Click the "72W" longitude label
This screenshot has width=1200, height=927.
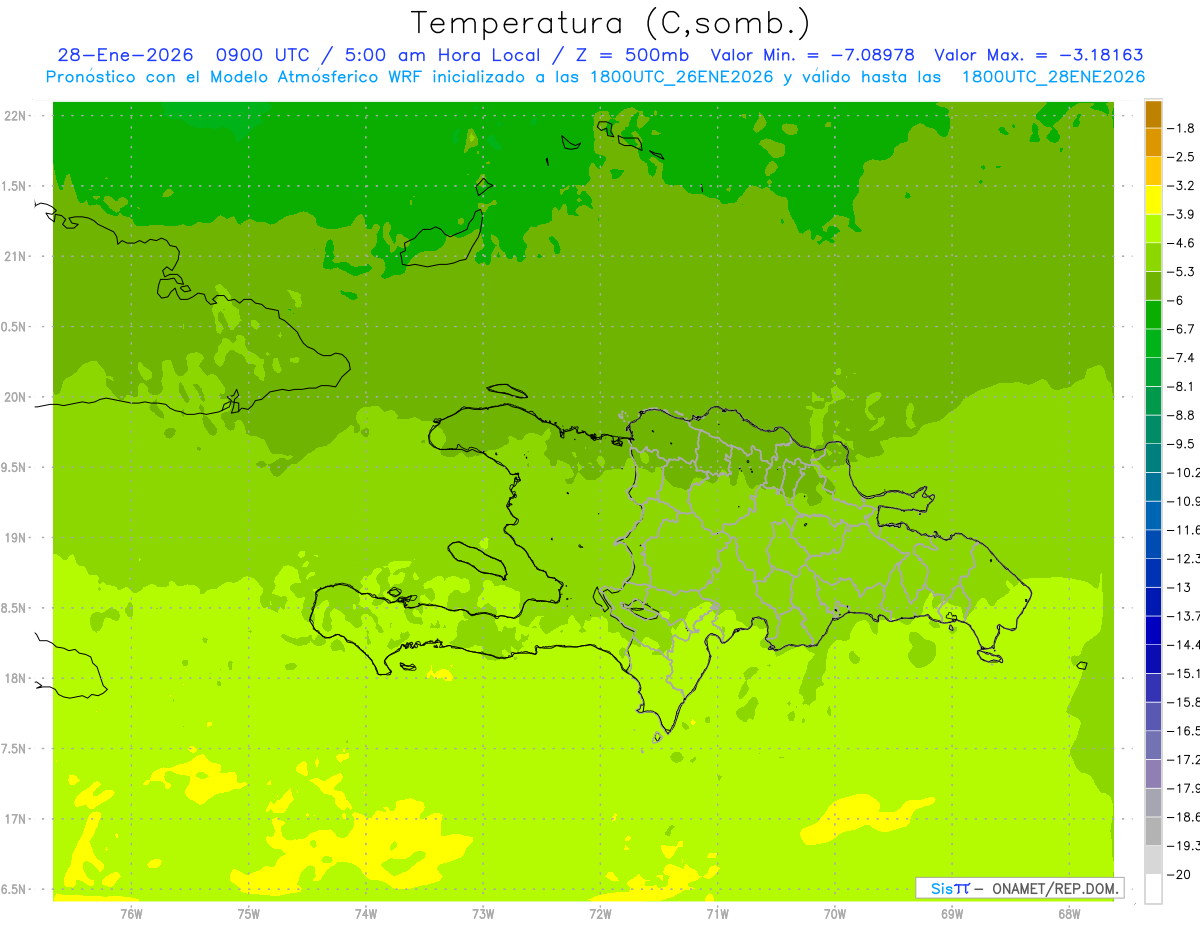click(600, 914)
